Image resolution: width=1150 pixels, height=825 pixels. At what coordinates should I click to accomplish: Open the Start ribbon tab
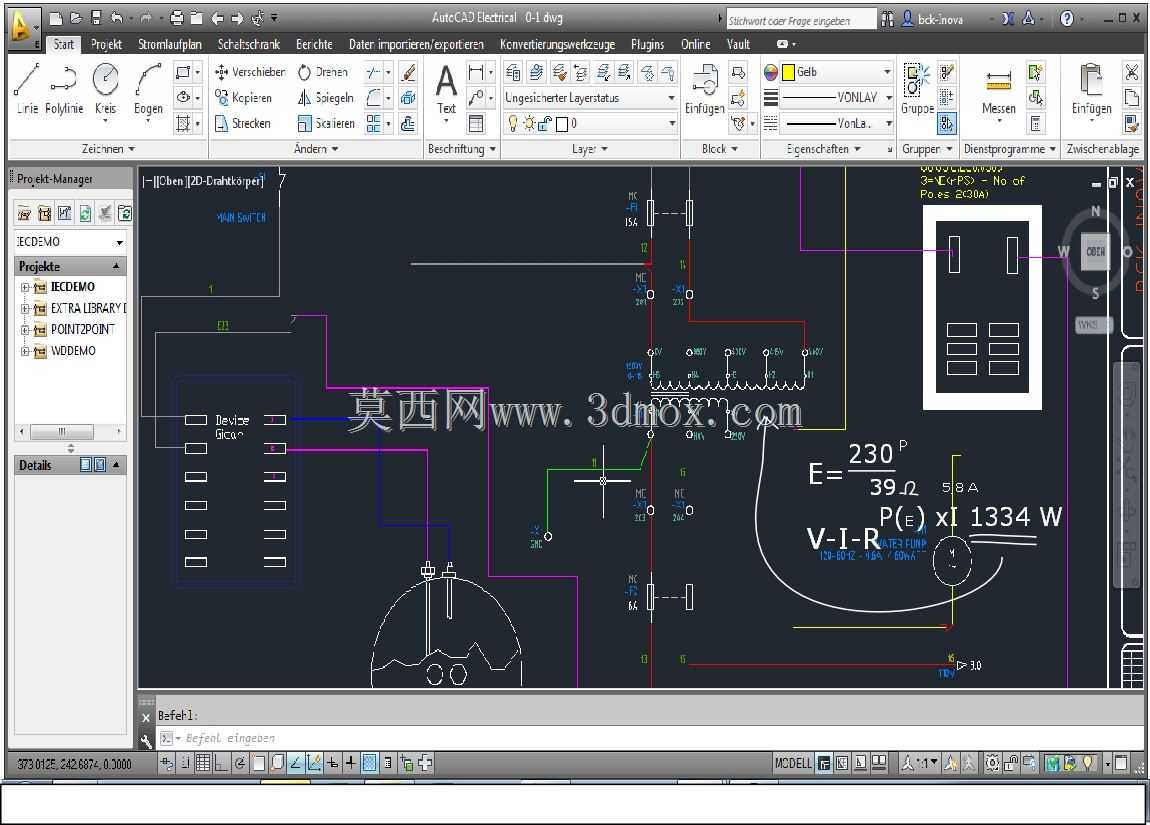pos(64,44)
